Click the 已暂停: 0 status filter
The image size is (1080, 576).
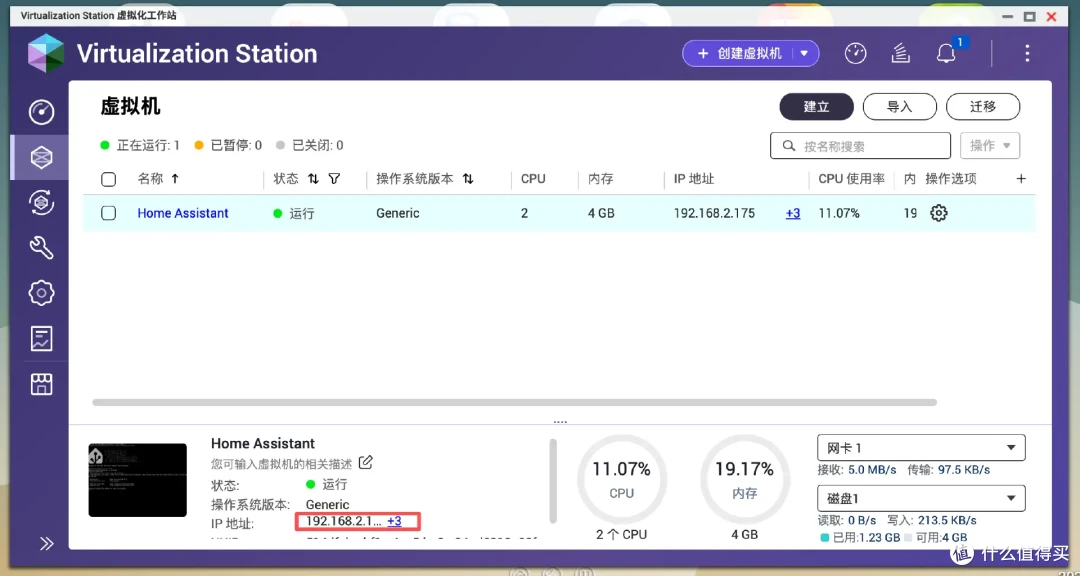228,145
